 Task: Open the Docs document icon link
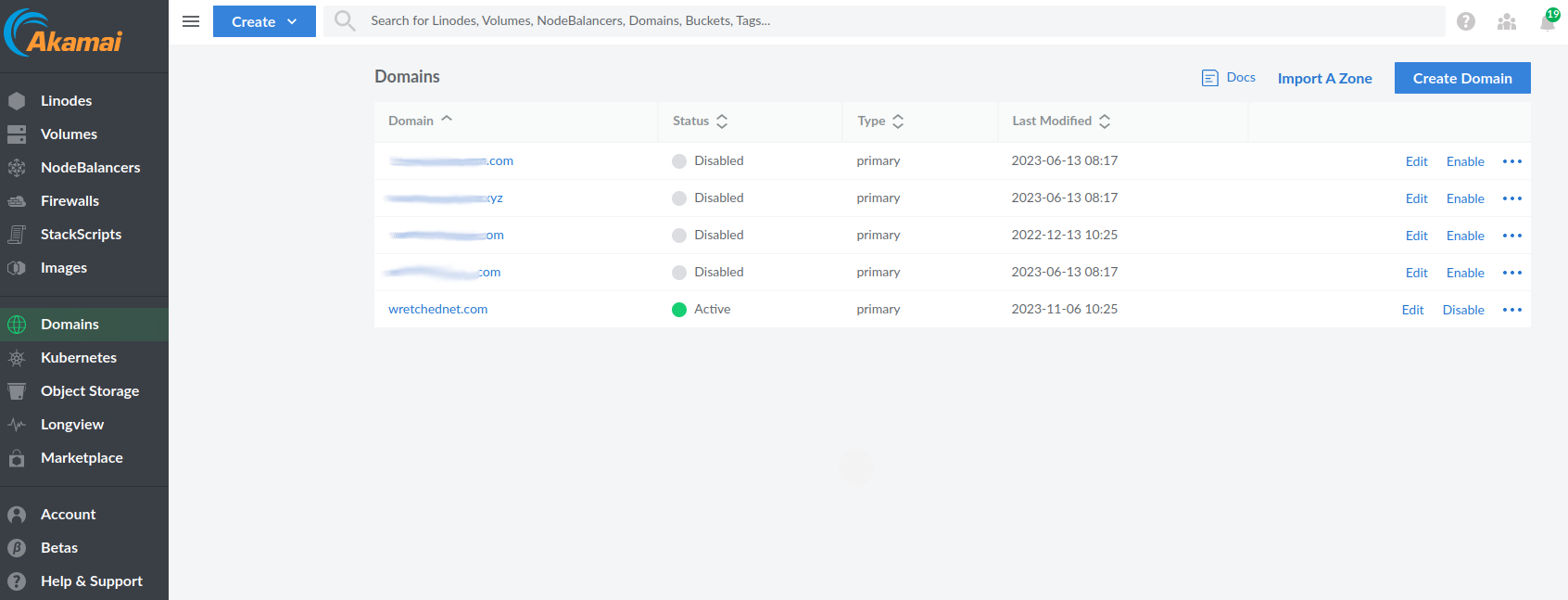1228,78
